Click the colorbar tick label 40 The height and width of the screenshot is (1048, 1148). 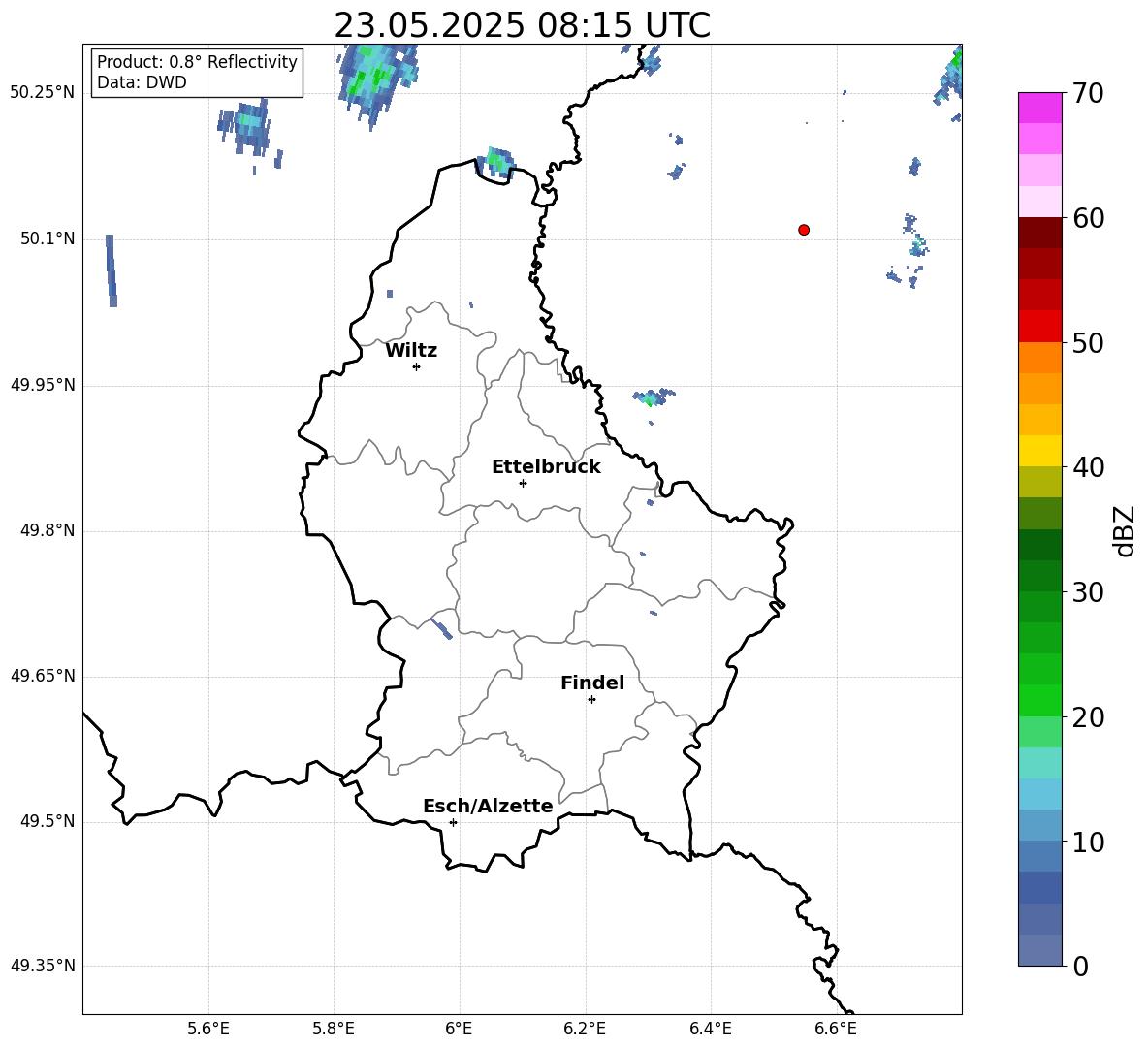[x=1088, y=467]
